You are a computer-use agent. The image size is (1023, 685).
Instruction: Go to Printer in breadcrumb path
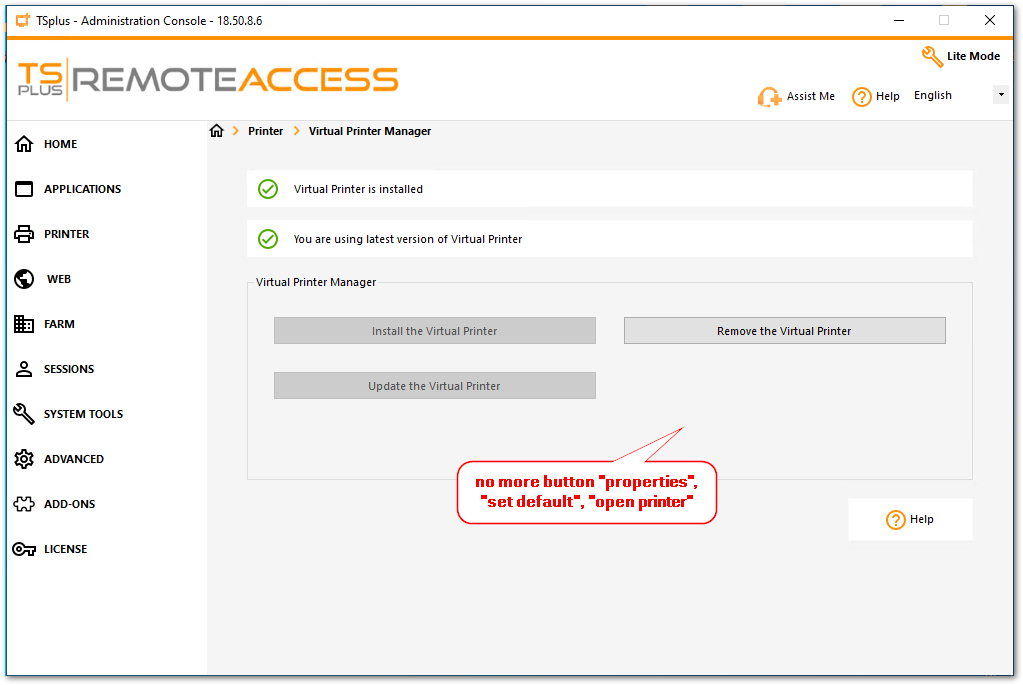[x=265, y=131]
